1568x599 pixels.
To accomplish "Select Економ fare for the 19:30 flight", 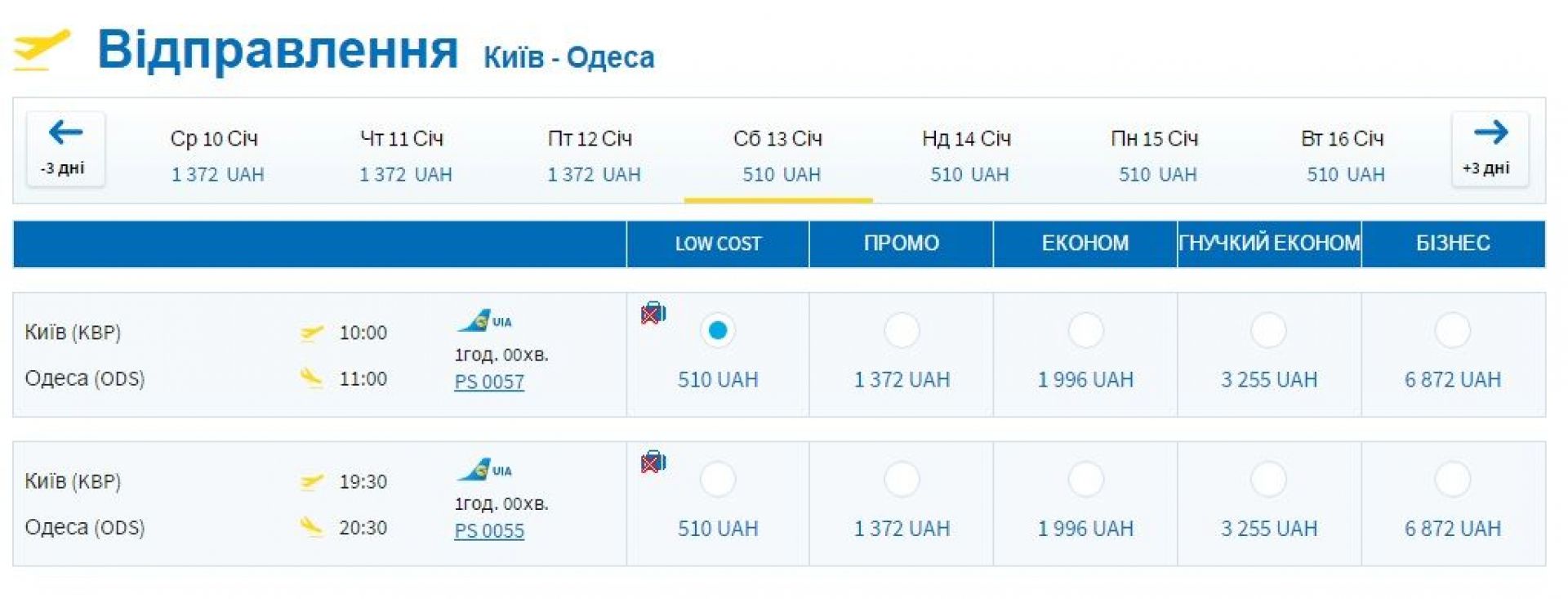I will [1085, 480].
